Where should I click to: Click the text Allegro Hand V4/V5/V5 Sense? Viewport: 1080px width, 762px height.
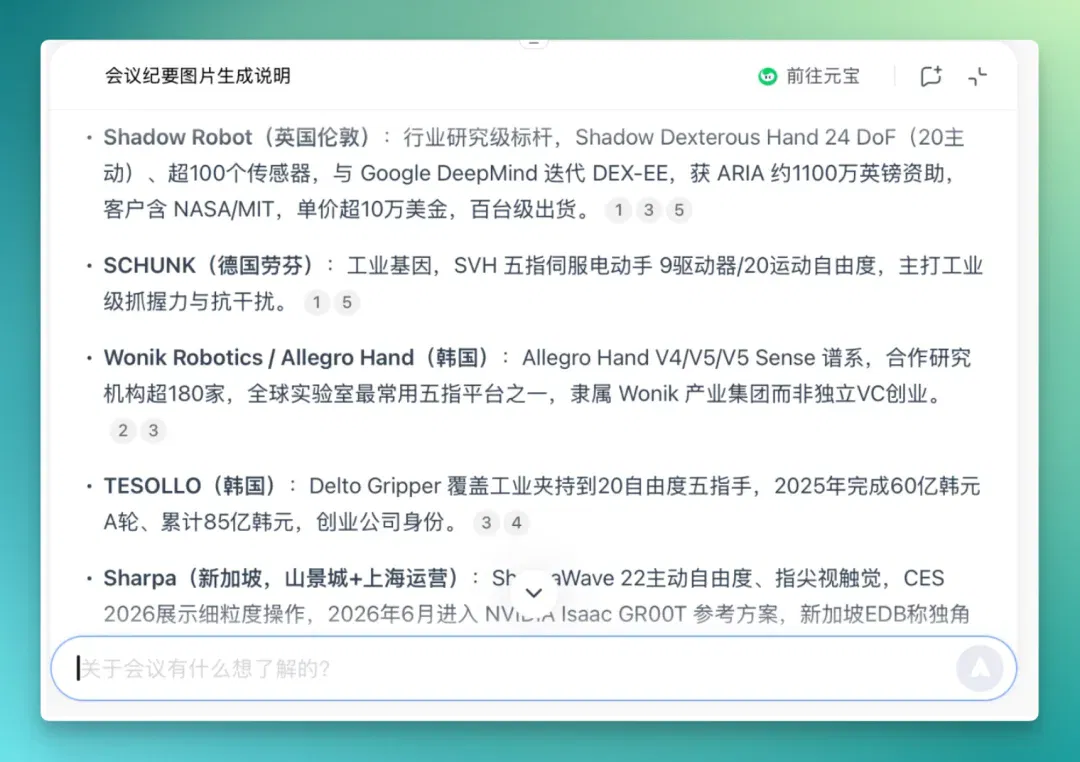[x=669, y=358]
